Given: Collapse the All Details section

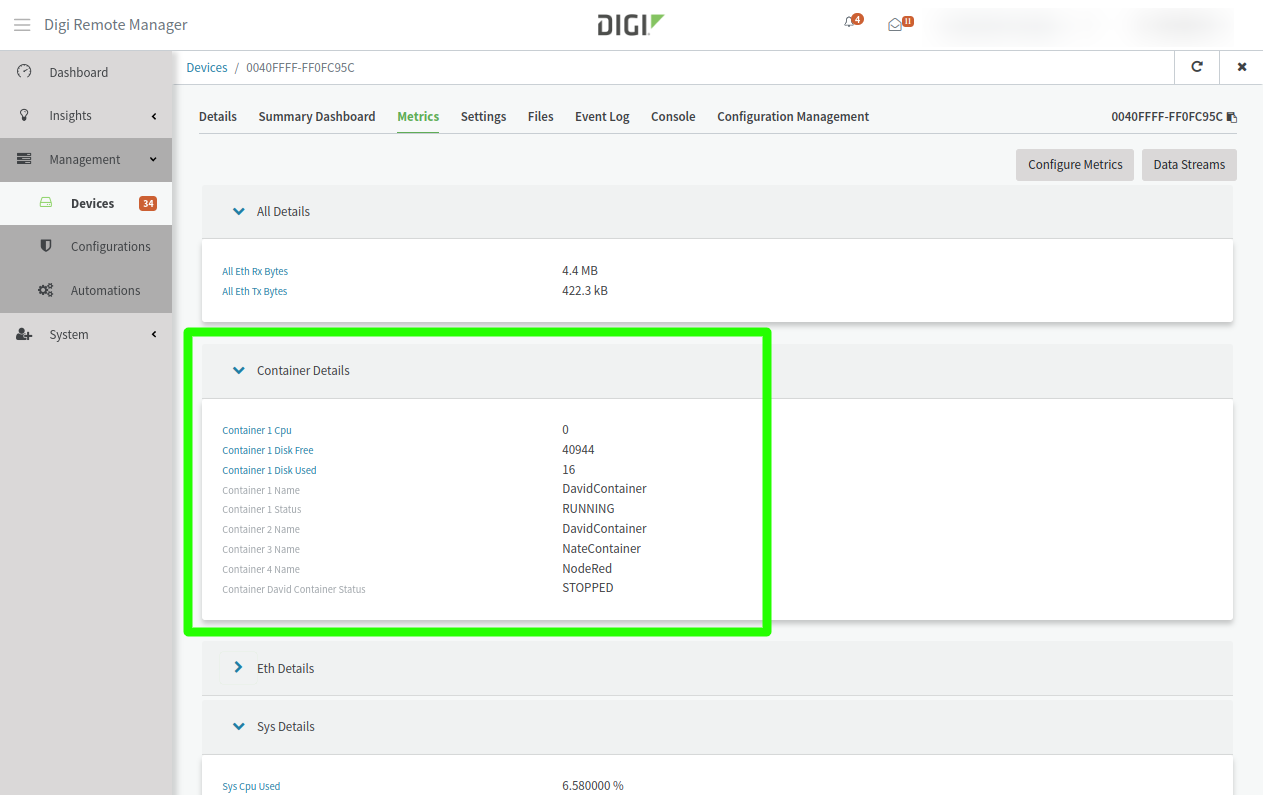Looking at the screenshot, I should click(x=238, y=211).
